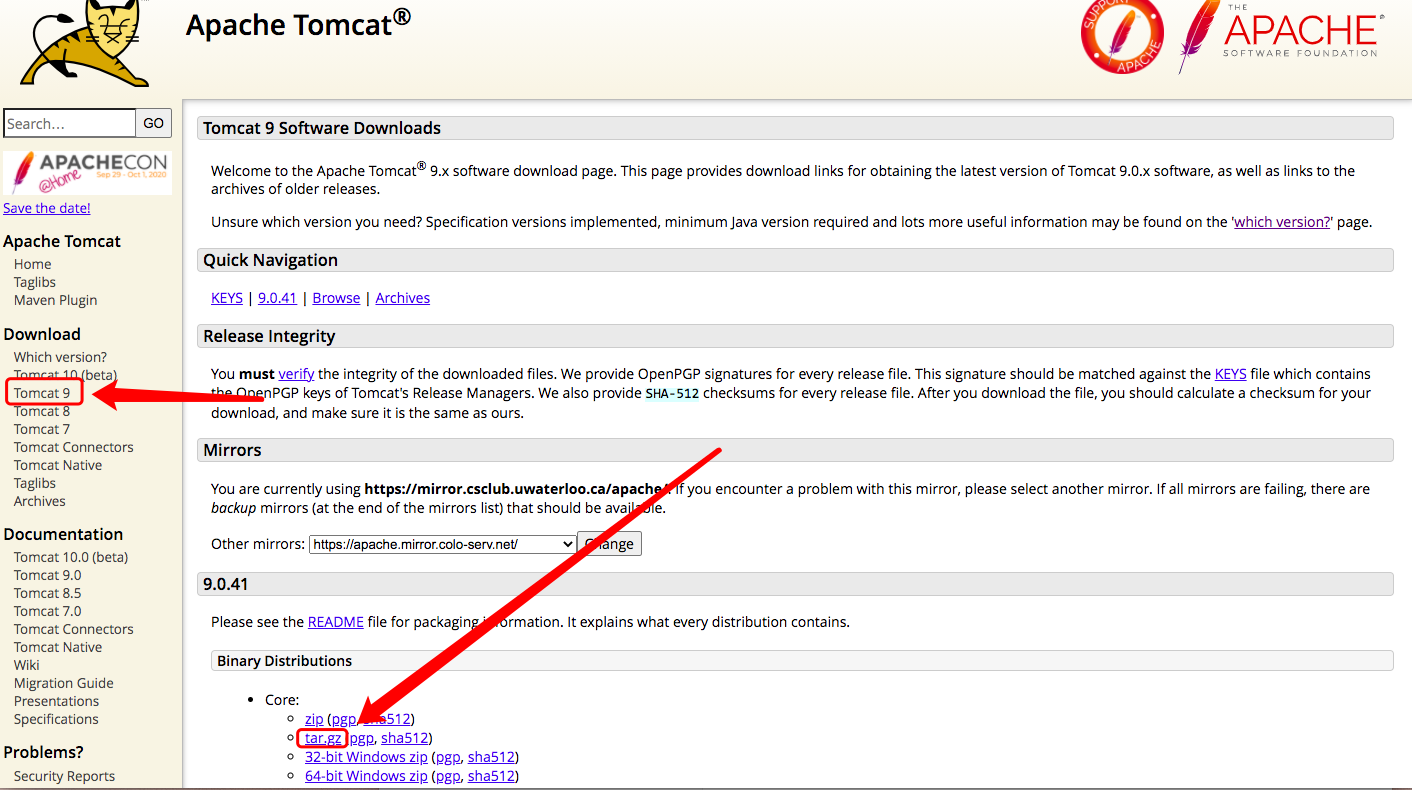1412x790 pixels.
Task: Open Tomcat Native under Download
Action: coord(58,465)
